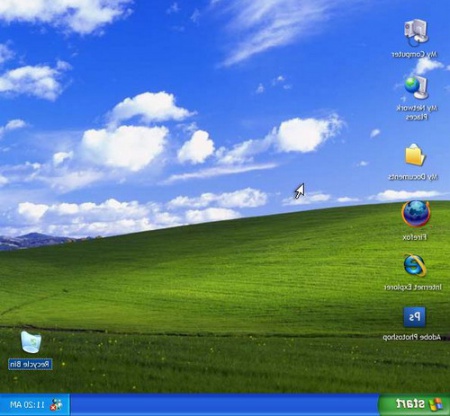
Task: Select the Adobe Photoshop desktop icon
Action: (x=414, y=317)
